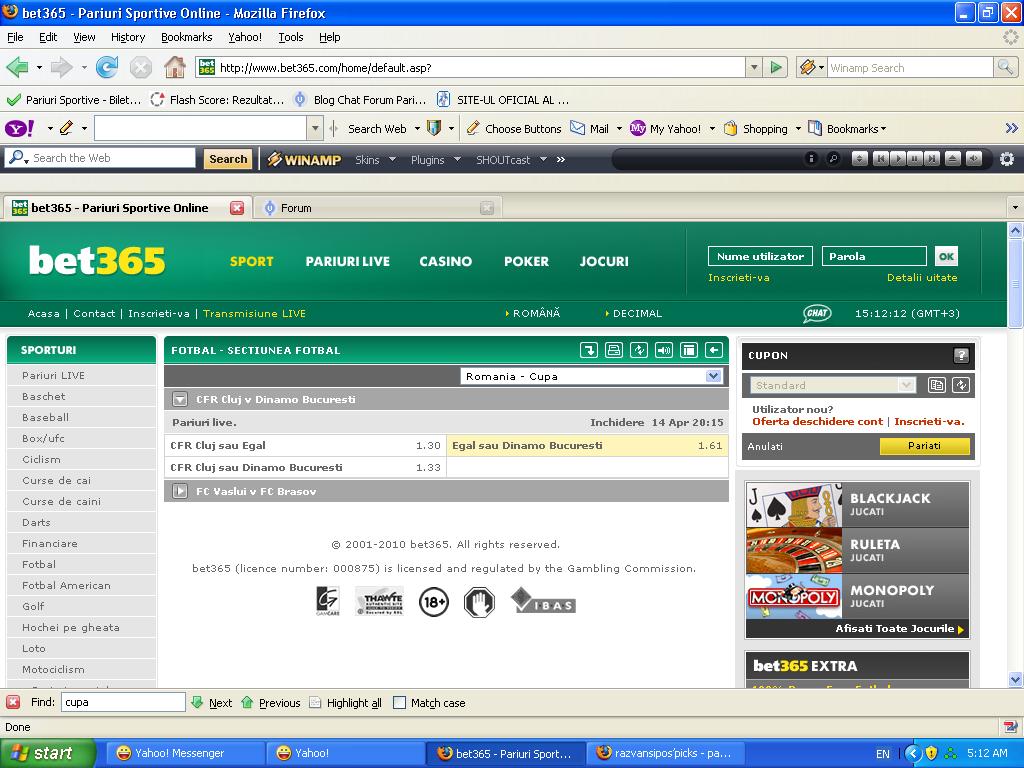Viewport: 1024px width, 768px height.
Task: Click the Cupon help question mark
Action: pos(961,355)
